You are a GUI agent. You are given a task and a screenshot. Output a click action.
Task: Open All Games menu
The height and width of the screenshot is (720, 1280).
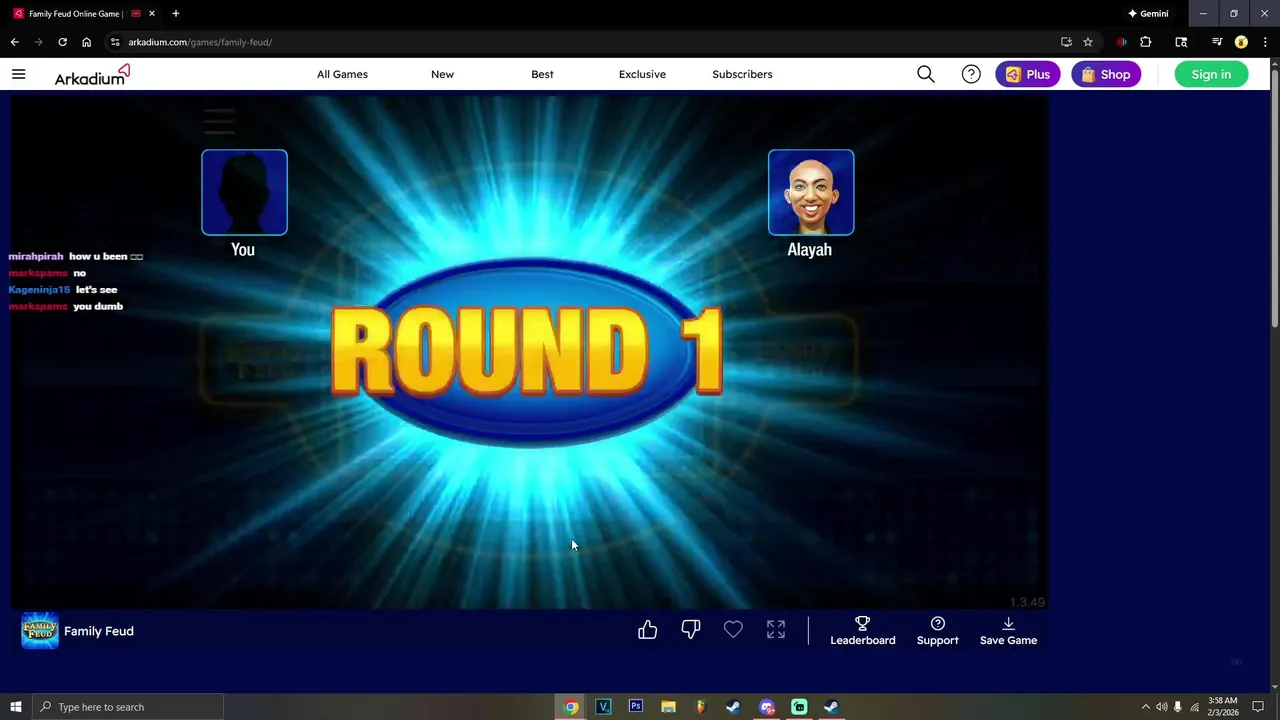tap(342, 74)
